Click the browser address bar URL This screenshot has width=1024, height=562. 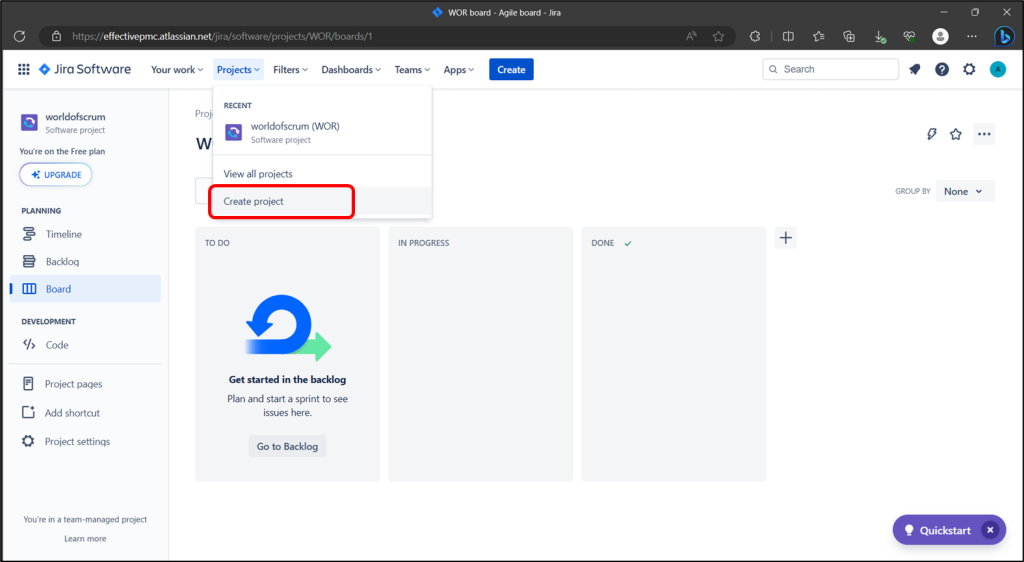click(x=222, y=37)
